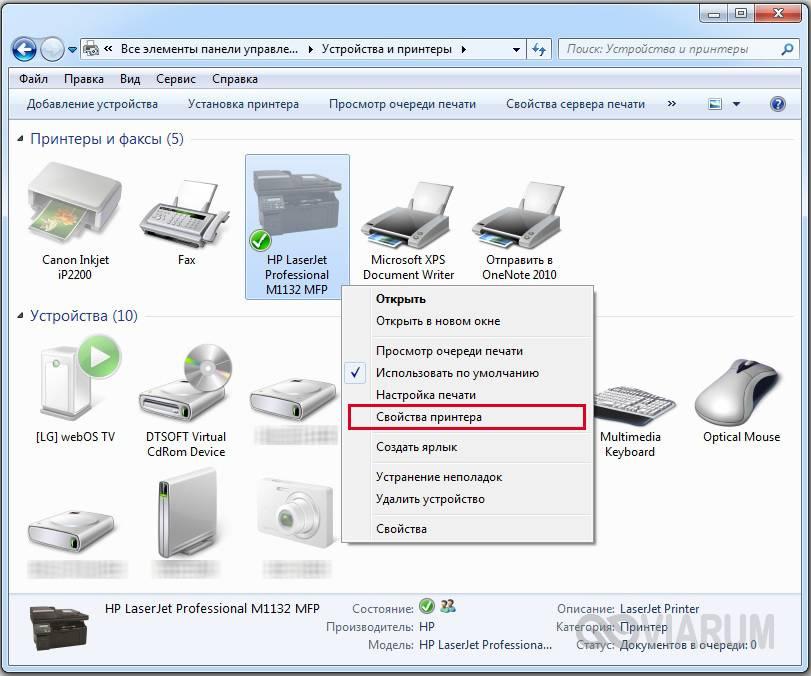The width and height of the screenshot is (811, 676).
Task: Show hidden breadcrumb locations chevron
Action: [x=108, y=49]
